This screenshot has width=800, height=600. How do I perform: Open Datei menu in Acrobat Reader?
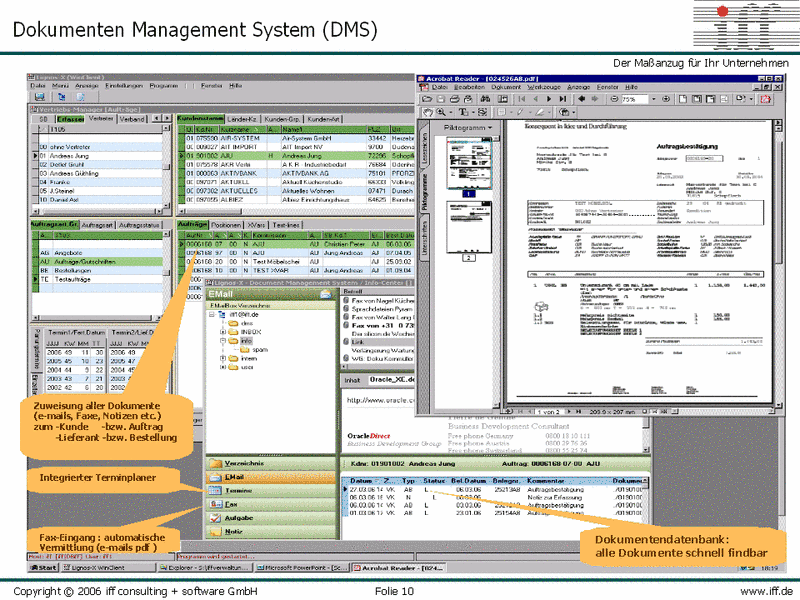pyautogui.click(x=440, y=87)
